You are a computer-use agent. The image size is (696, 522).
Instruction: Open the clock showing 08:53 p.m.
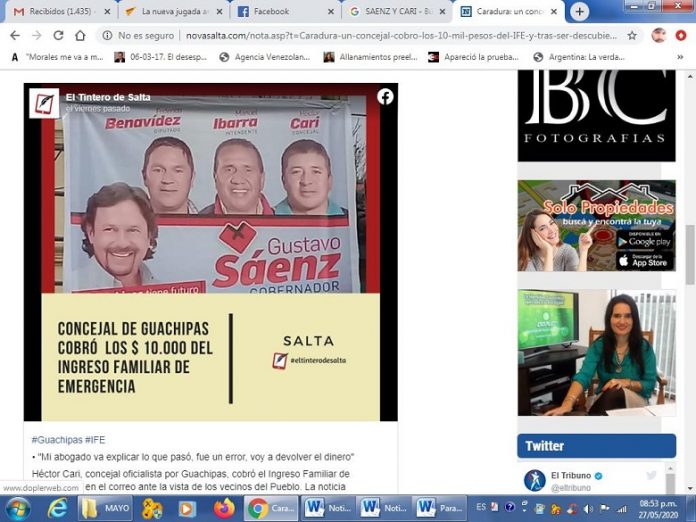[x=658, y=509]
